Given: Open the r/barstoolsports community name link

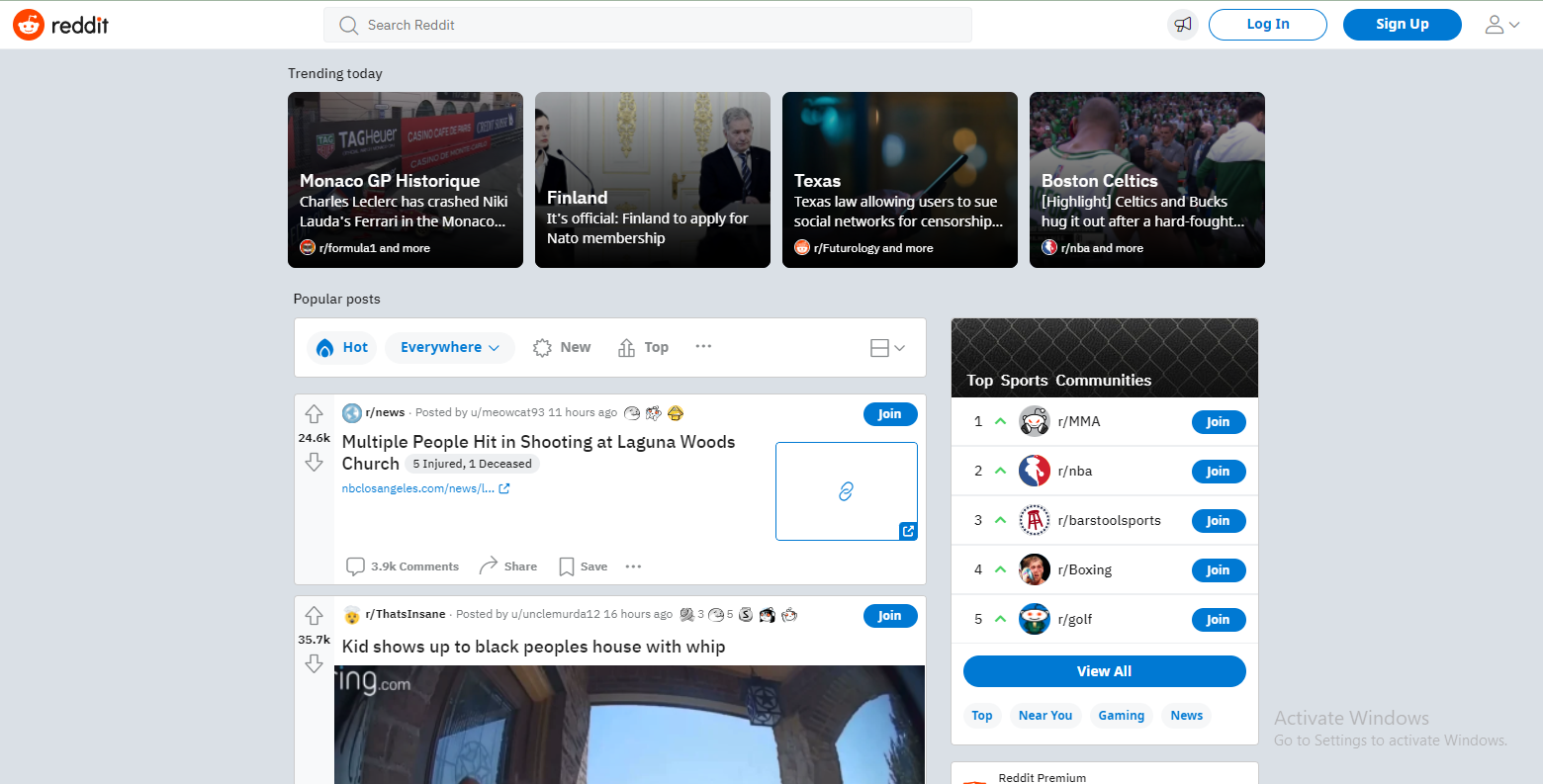Looking at the screenshot, I should (1110, 520).
